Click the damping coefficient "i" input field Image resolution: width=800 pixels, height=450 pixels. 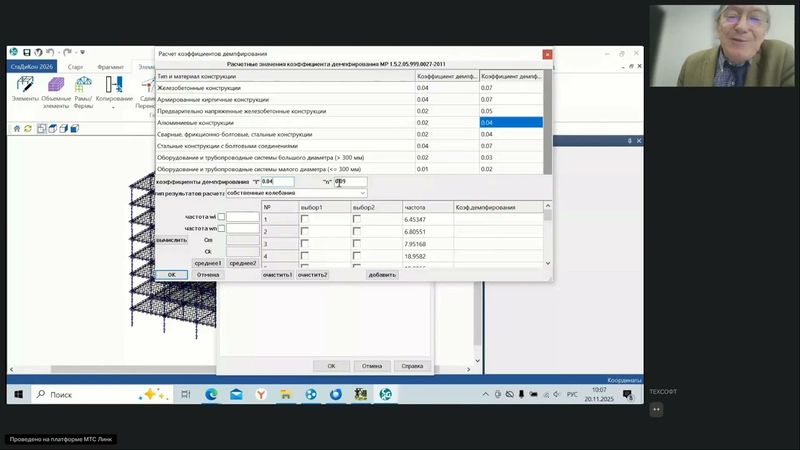pos(277,182)
